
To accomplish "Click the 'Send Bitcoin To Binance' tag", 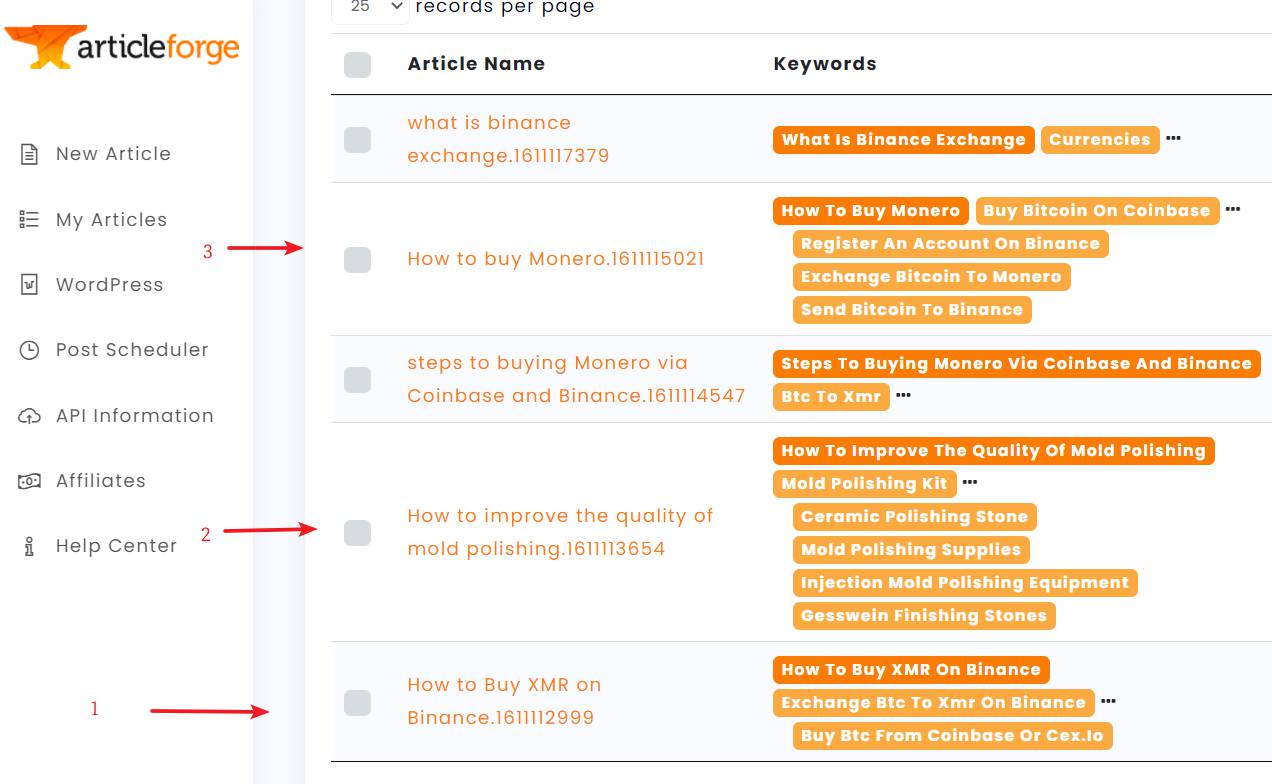I will tap(912, 310).
